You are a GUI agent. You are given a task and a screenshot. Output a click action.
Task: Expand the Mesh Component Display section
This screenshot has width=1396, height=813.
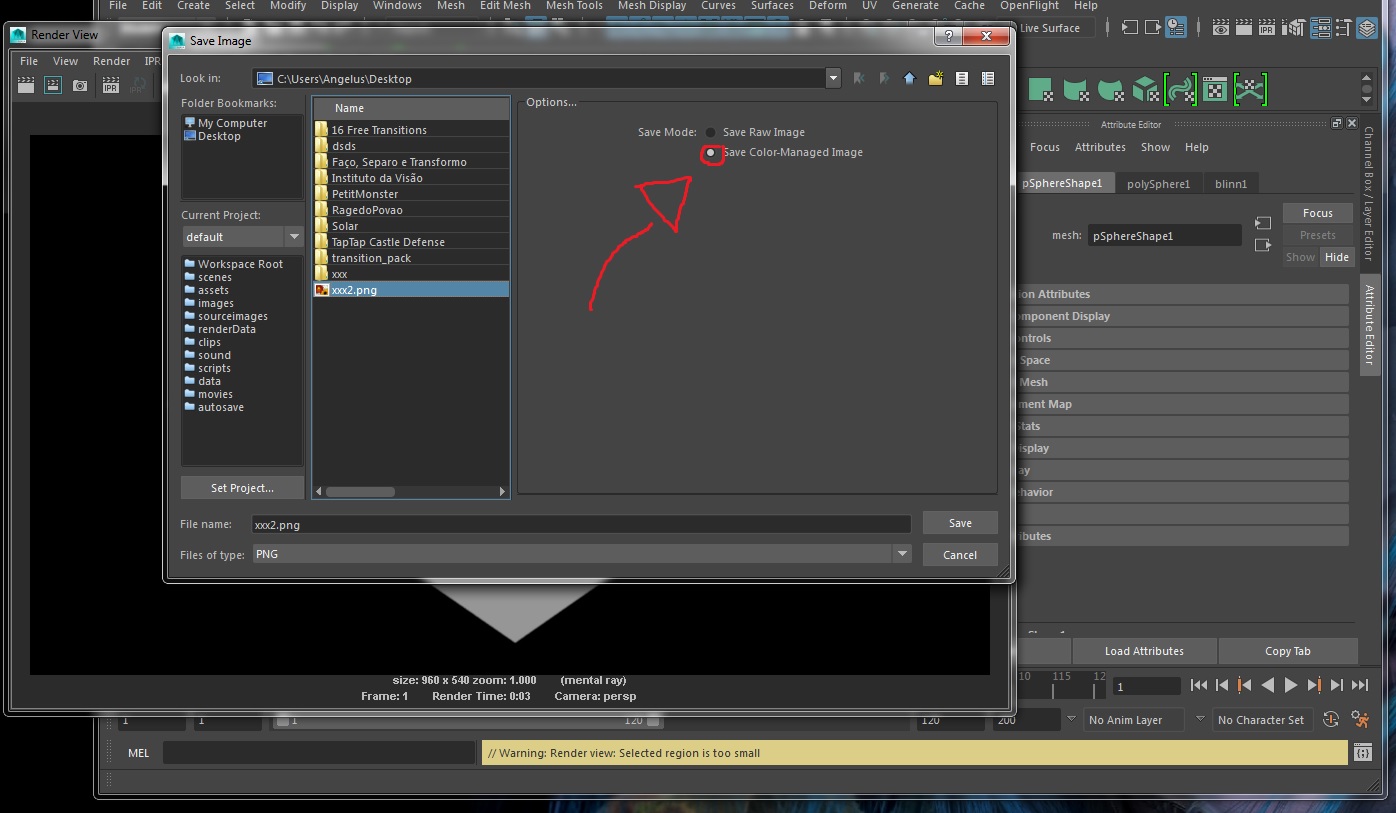tap(1180, 316)
